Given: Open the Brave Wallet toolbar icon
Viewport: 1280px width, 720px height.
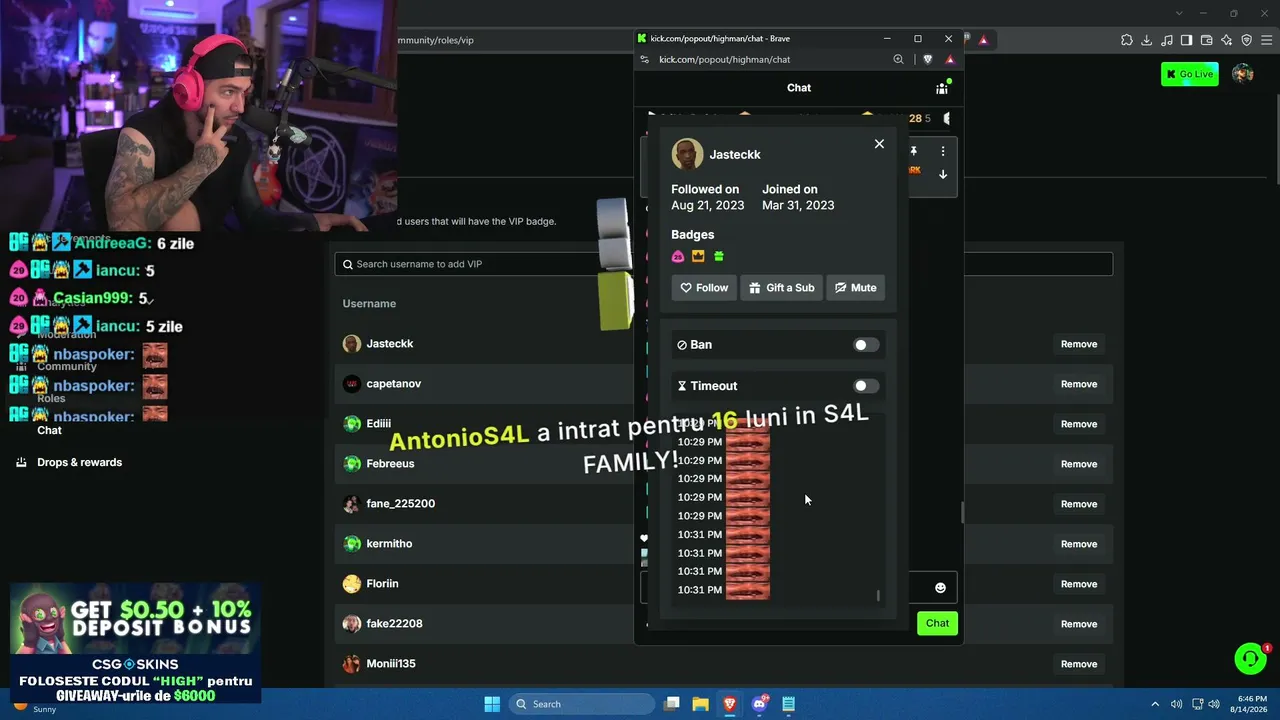Looking at the screenshot, I should click(x=1207, y=40).
